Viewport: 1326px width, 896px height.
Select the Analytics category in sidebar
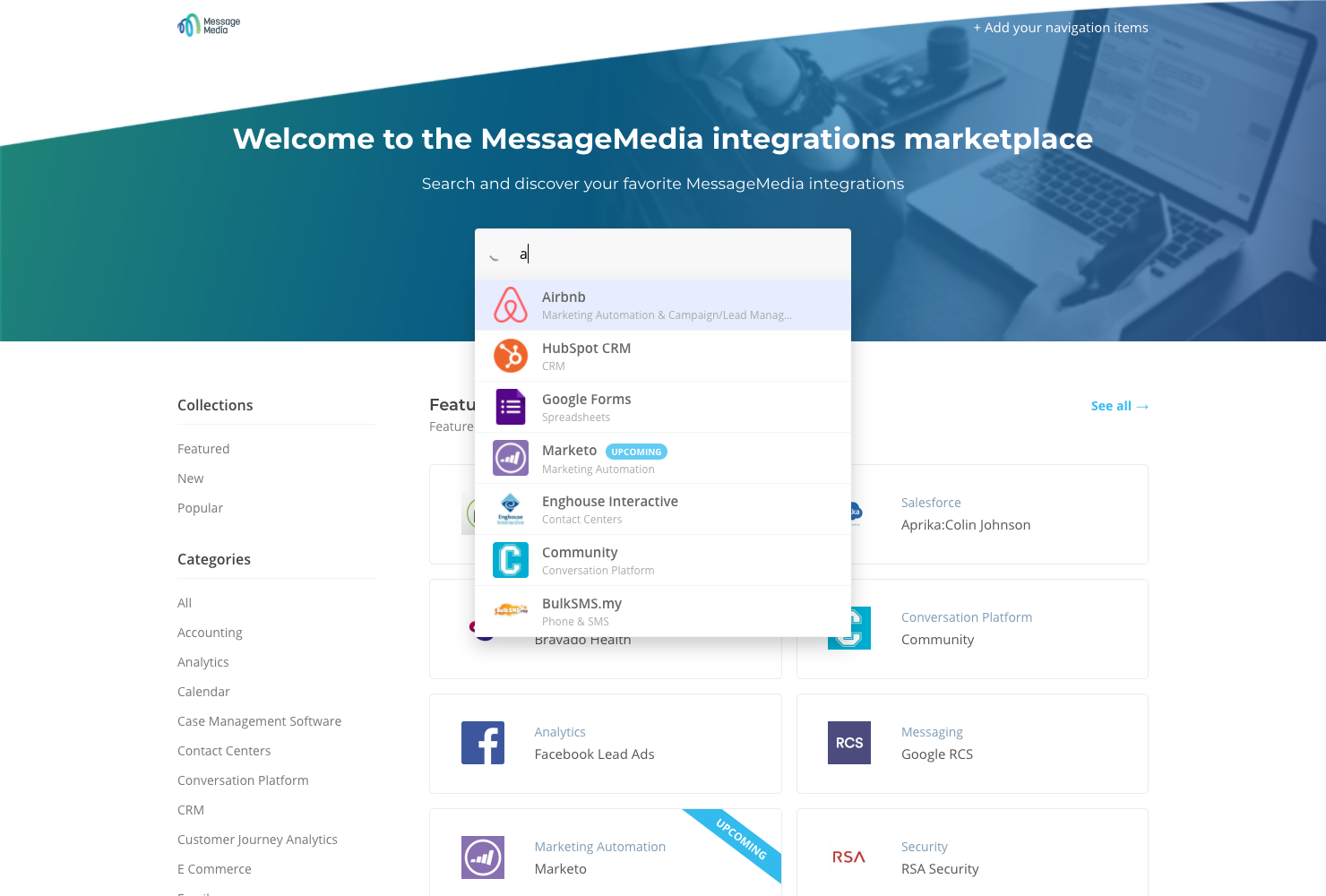(x=203, y=662)
